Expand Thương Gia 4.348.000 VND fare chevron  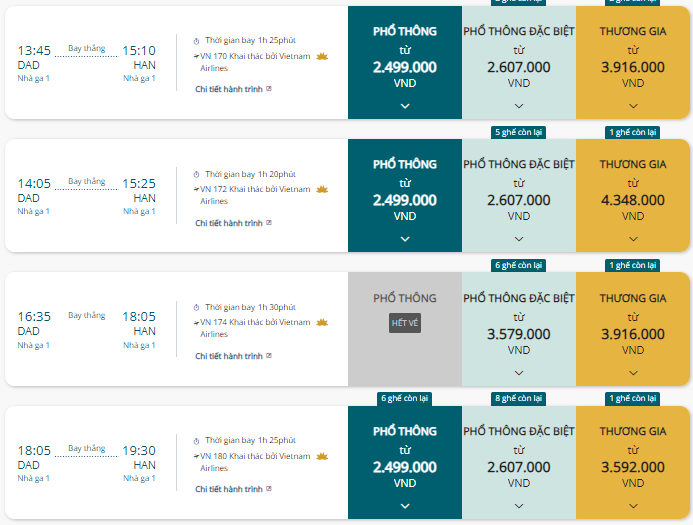[633, 239]
